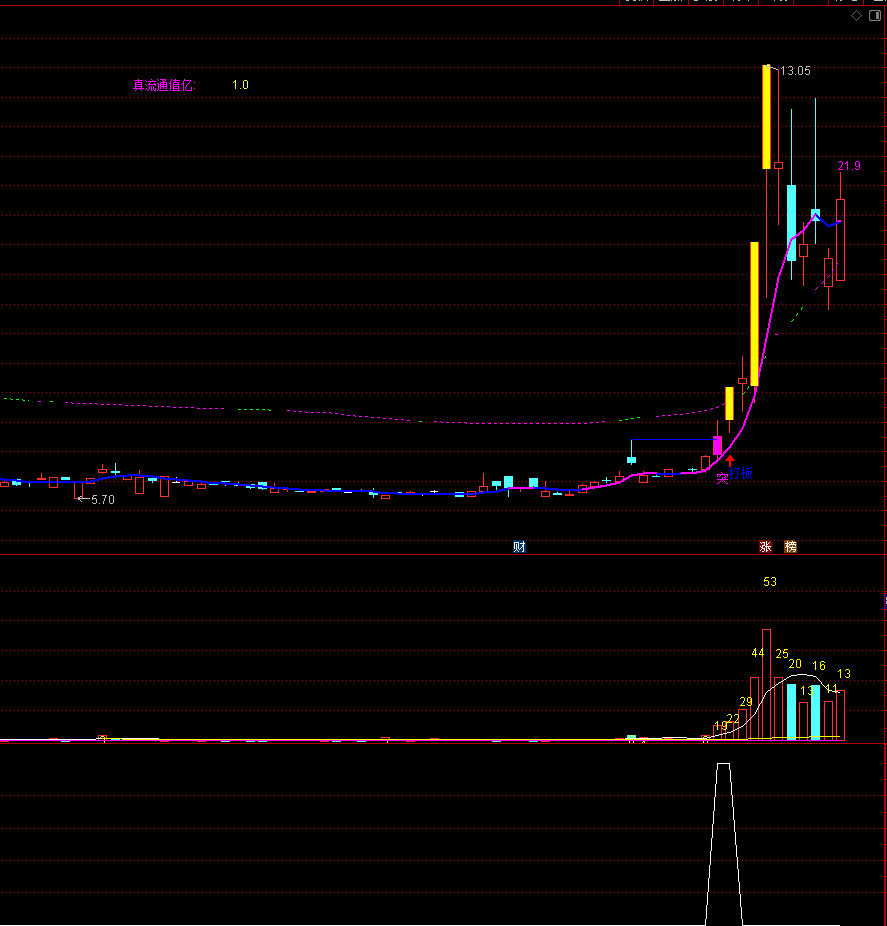The height and width of the screenshot is (926, 887).
Task: Click the 打板 signal label
Action: point(741,474)
